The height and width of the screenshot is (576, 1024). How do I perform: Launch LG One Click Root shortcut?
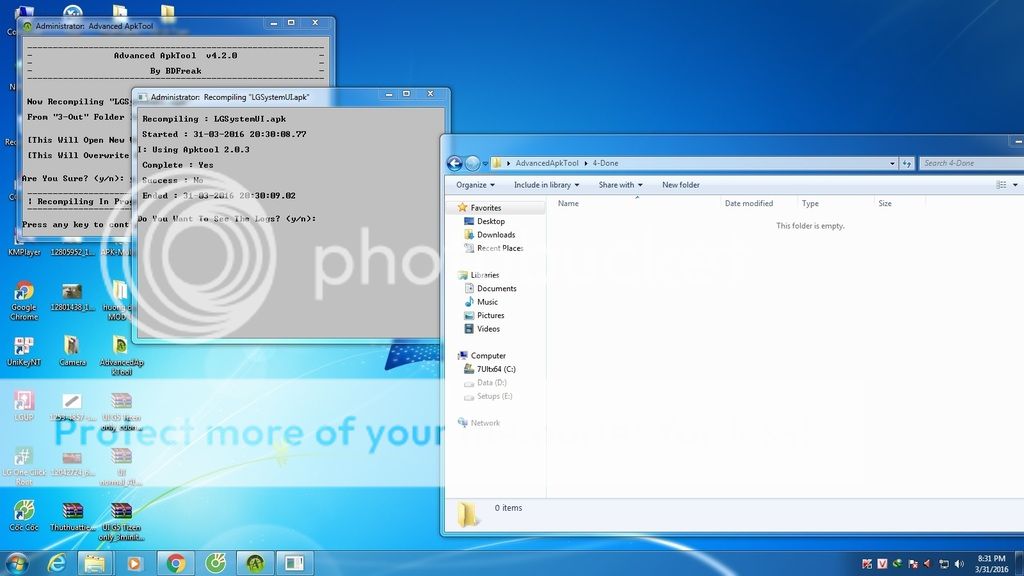pos(24,466)
